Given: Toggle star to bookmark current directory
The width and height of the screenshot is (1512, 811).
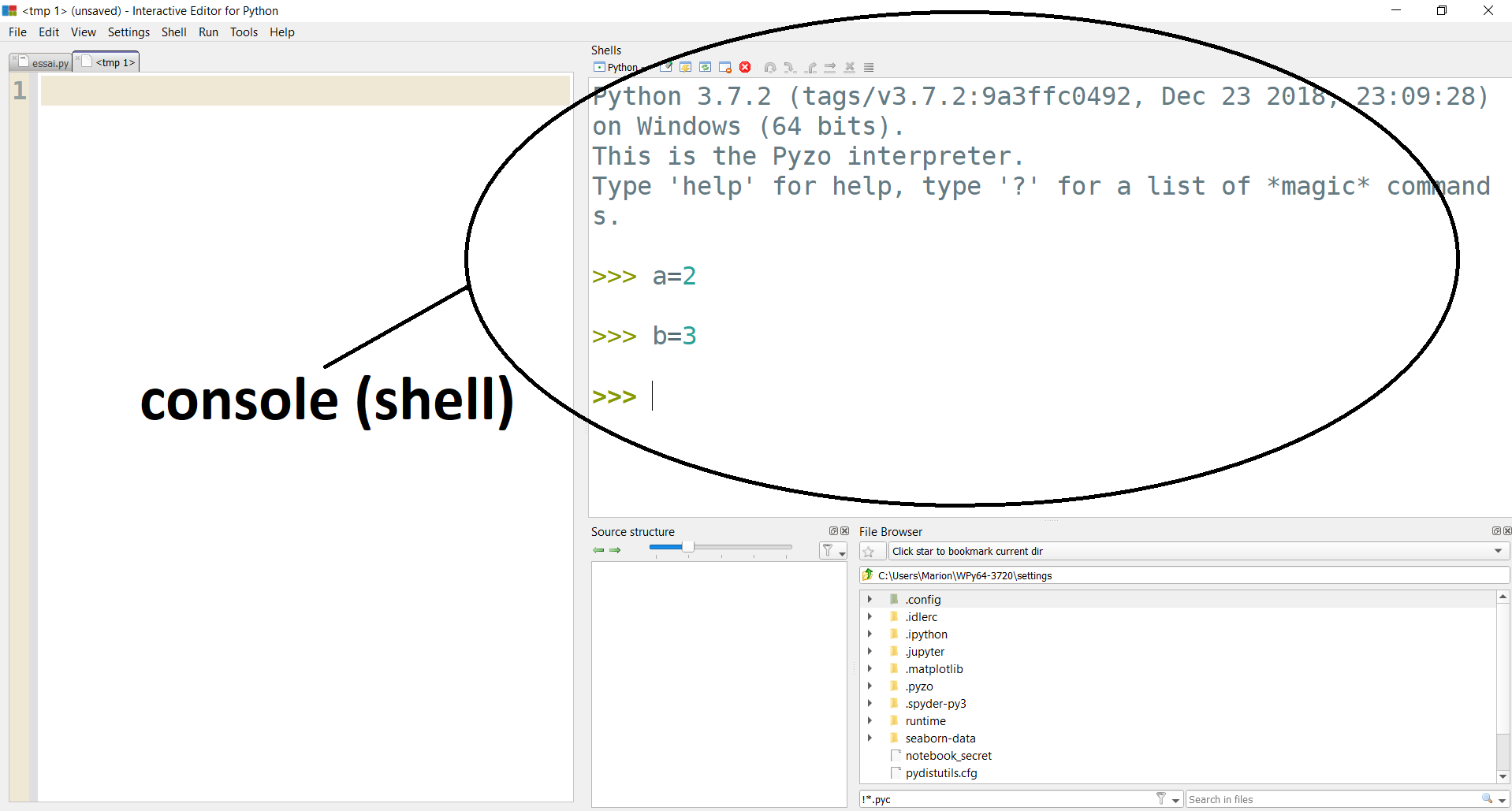Looking at the screenshot, I should coord(869,552).
